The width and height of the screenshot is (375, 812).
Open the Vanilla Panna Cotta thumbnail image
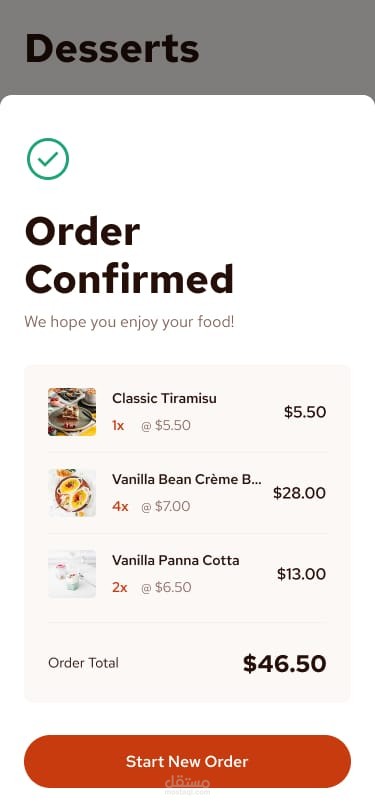pyautogui.click(x=72, y=574)
